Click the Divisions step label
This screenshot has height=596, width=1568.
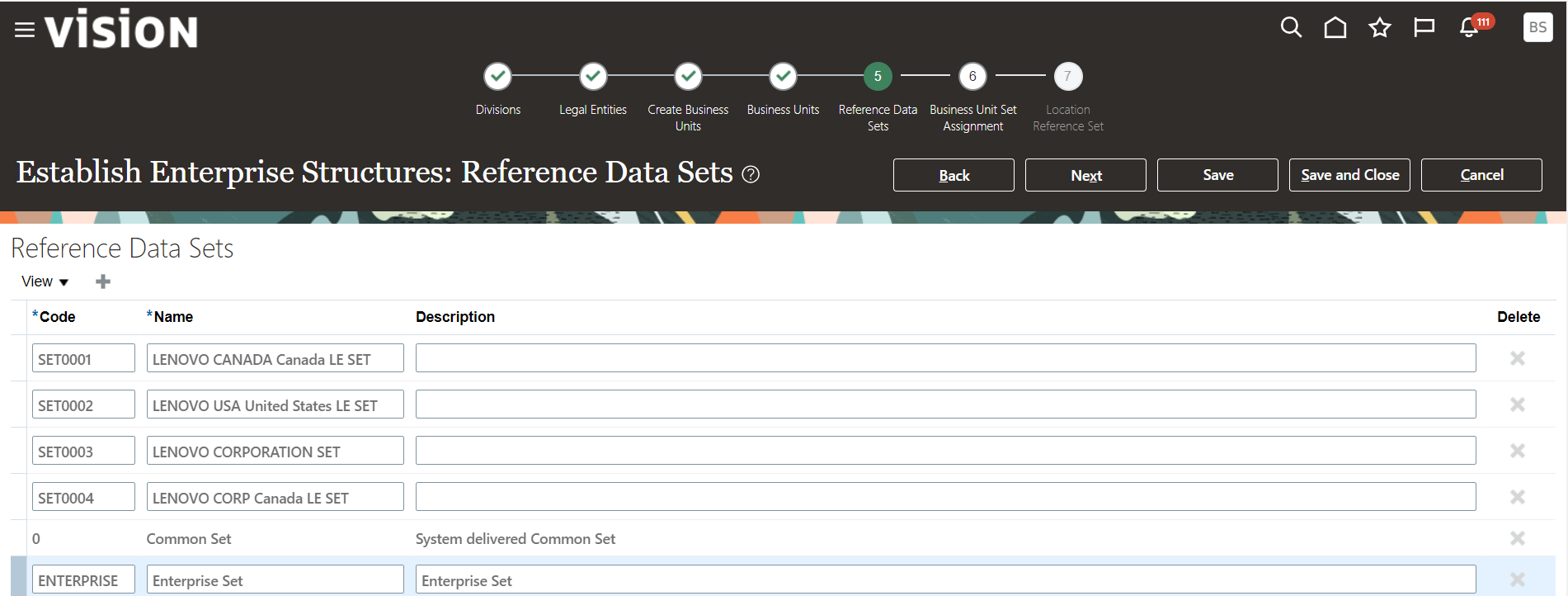click(498, 110)
